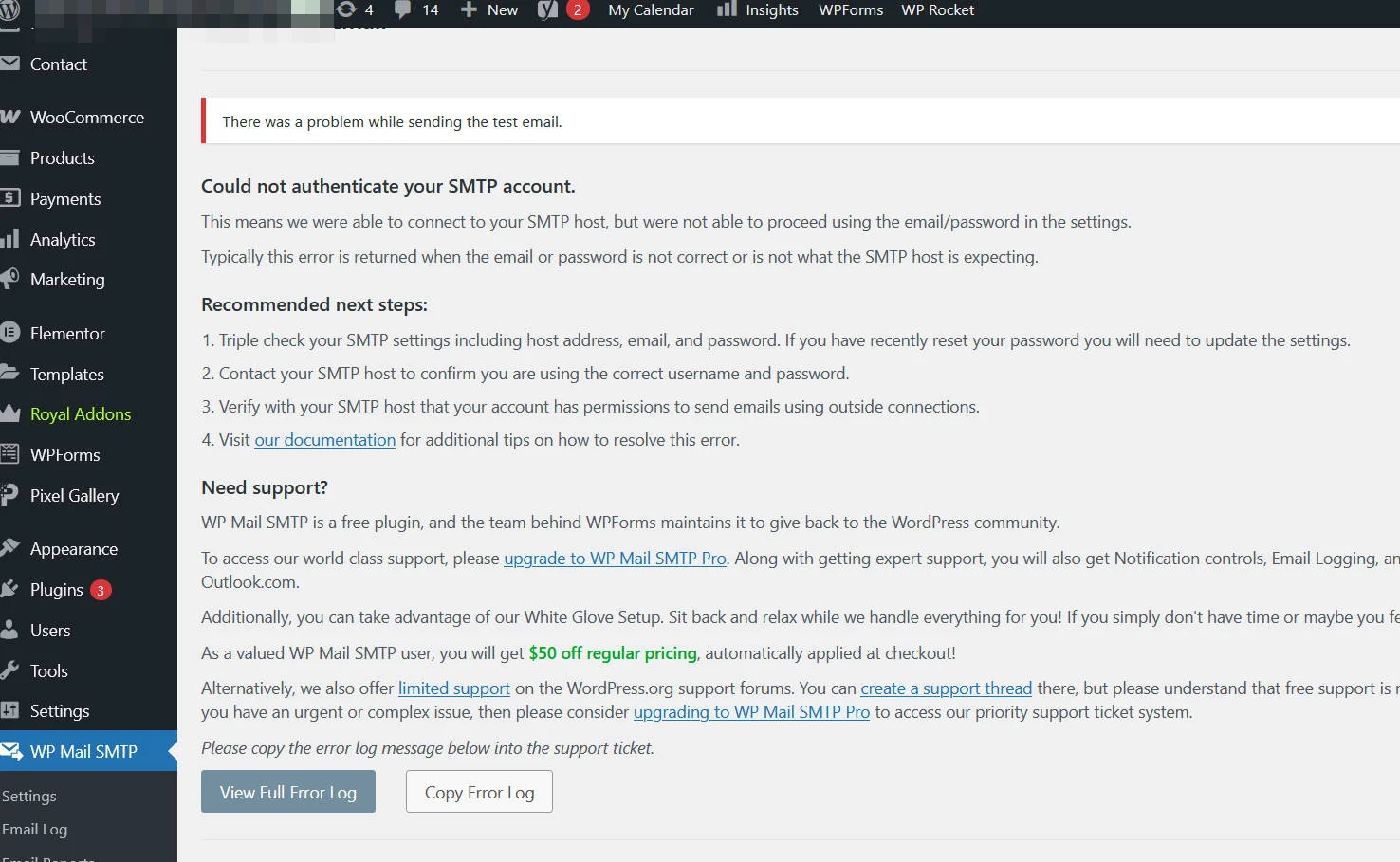The width and height of the screenshot is (1400, 862).
Task: Select the WPForms sidebar icon
Action: (x=11, y=454)
